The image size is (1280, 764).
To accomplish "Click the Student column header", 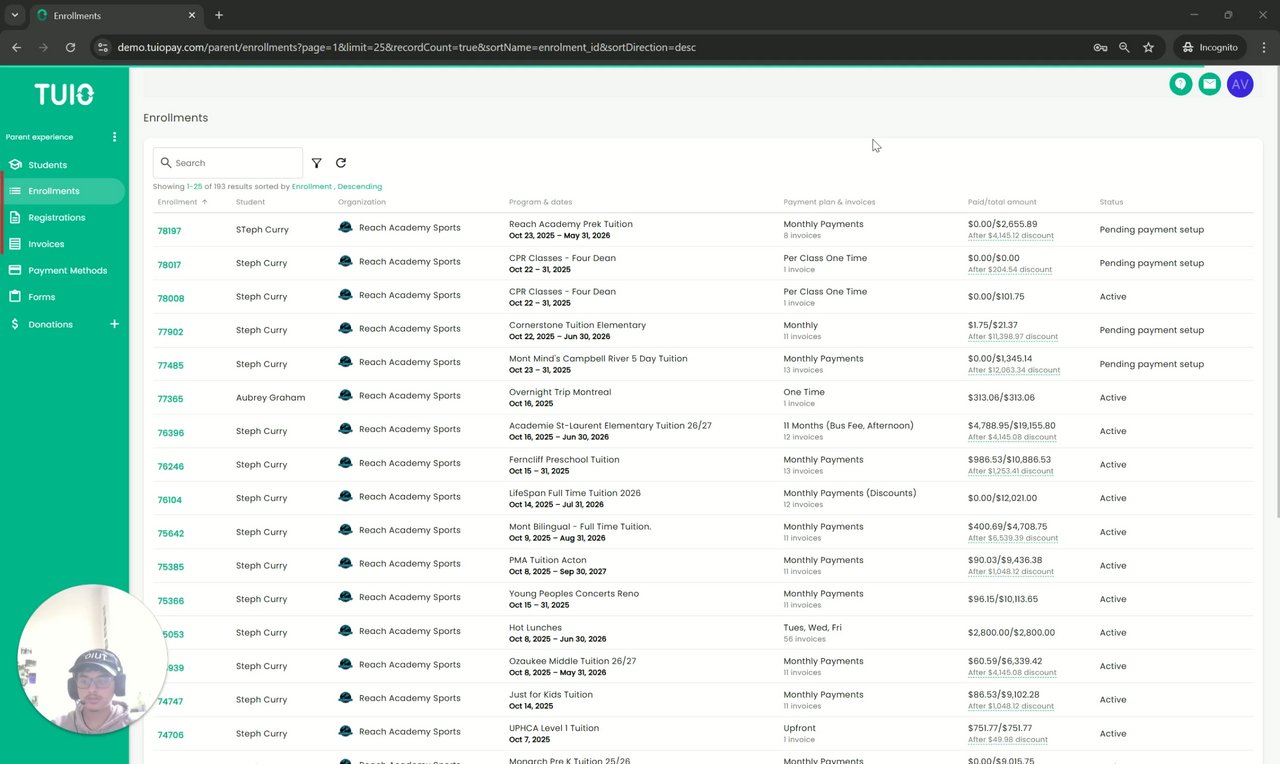I will pyautogui.click(x=250, y=202).
